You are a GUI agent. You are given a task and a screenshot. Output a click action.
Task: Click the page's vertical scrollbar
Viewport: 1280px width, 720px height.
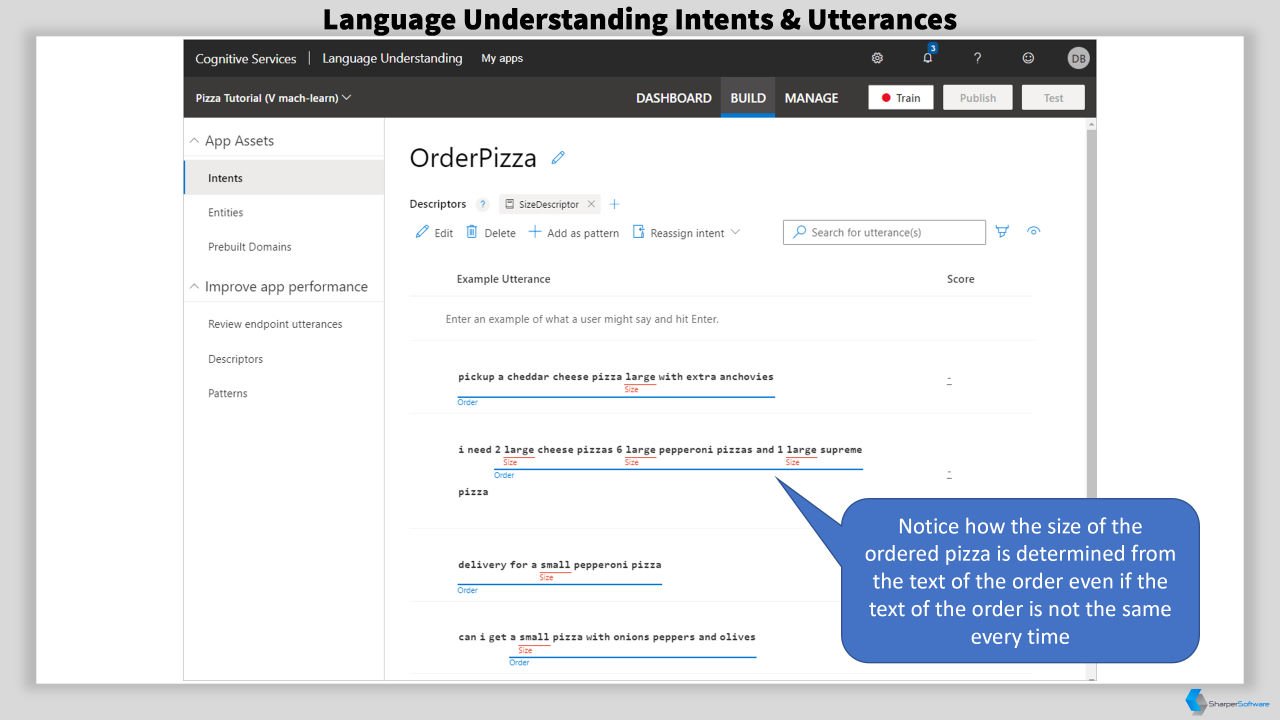(1091, 400)
